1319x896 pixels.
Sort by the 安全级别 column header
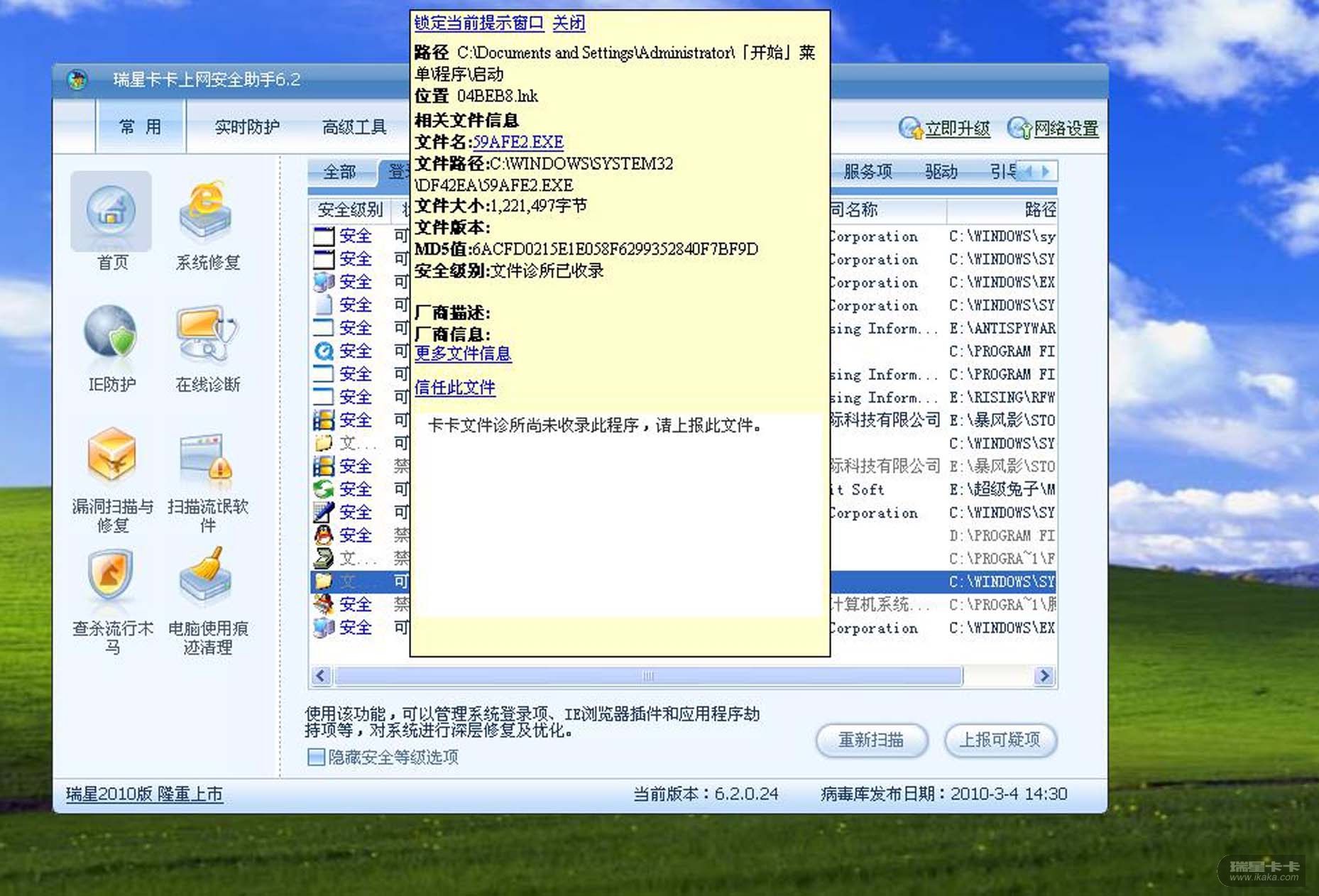click(350, 210)
